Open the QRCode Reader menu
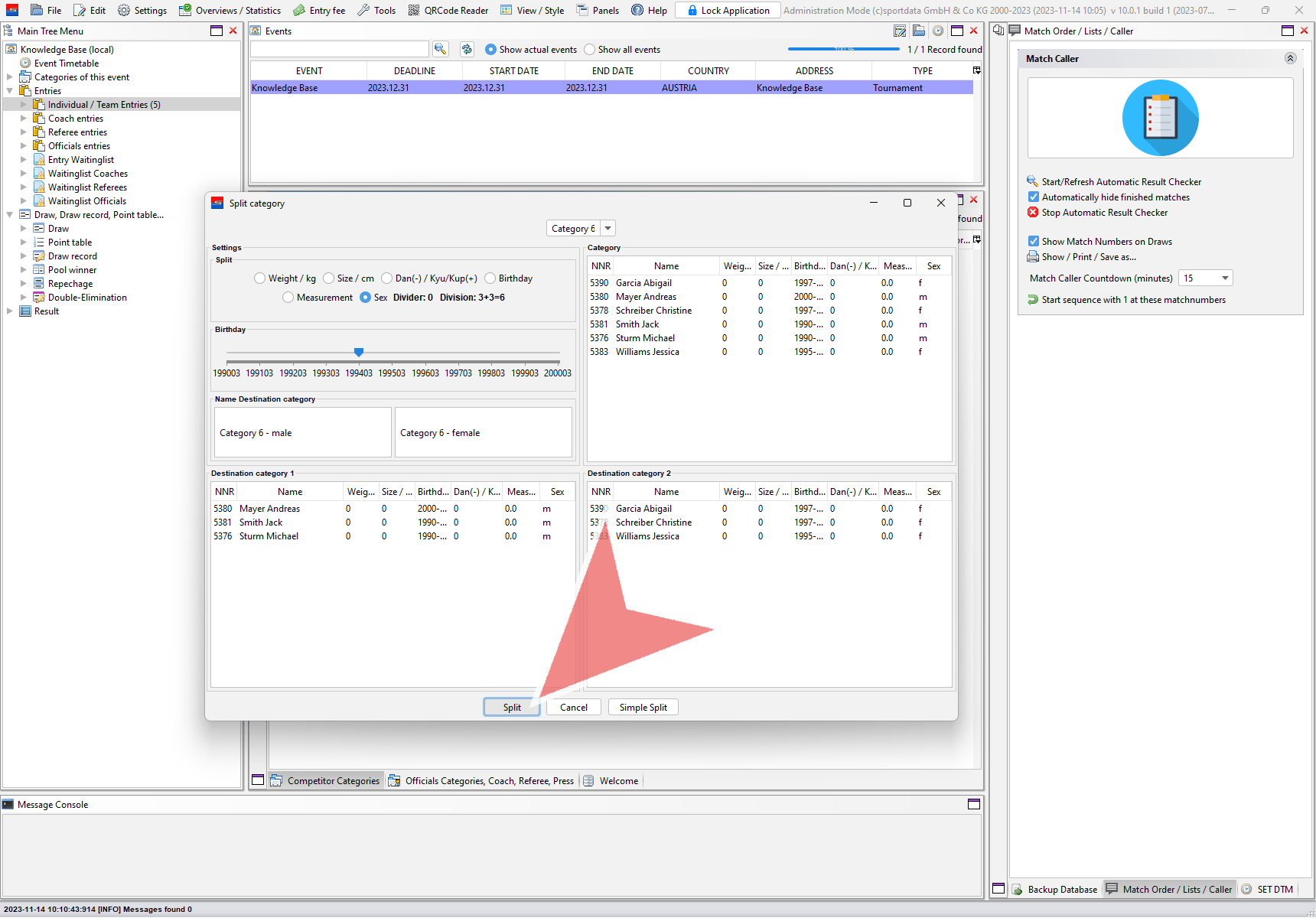Viewport: 1316px width, 918px height. 448,10
